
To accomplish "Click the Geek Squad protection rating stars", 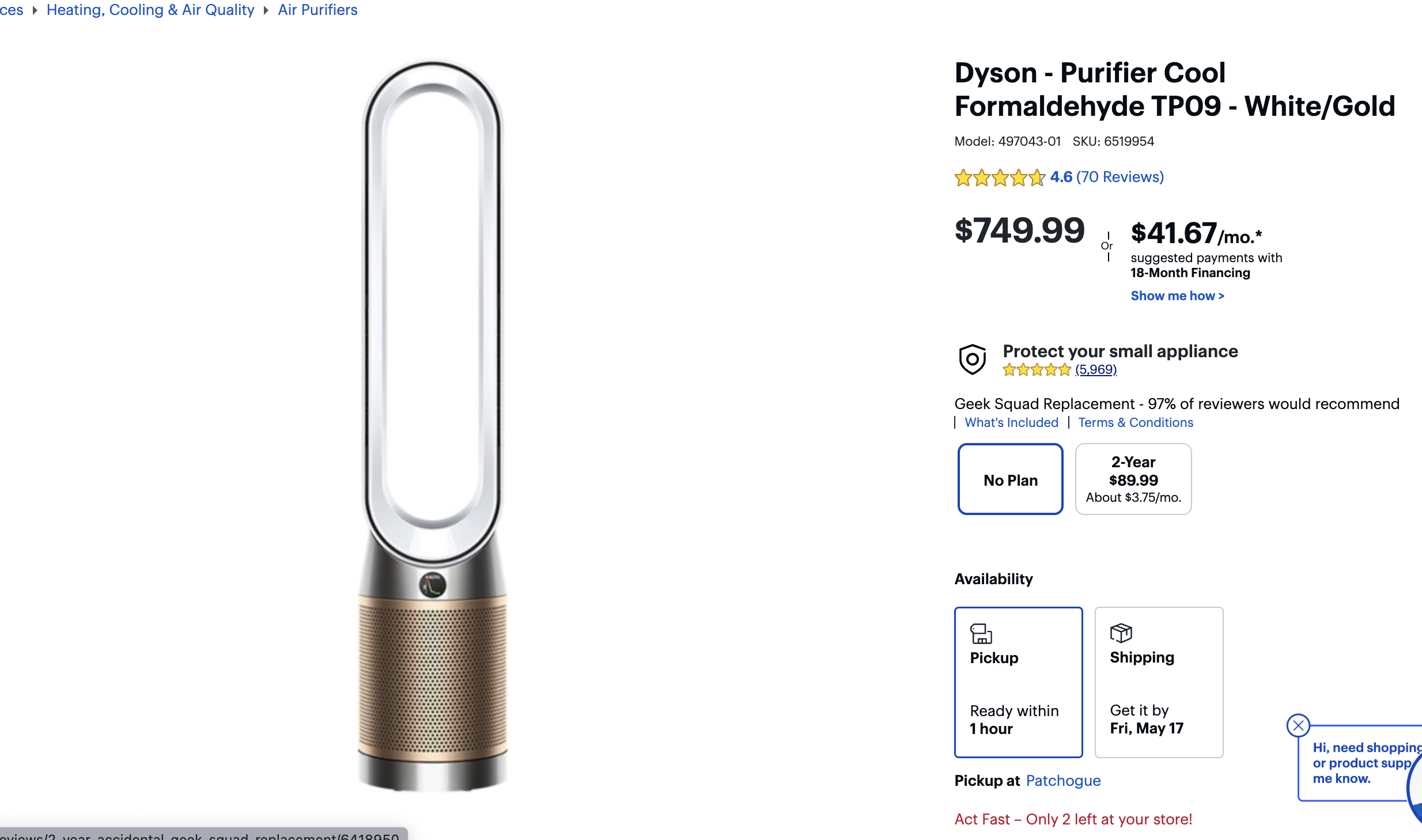I will pos(1036,370).
